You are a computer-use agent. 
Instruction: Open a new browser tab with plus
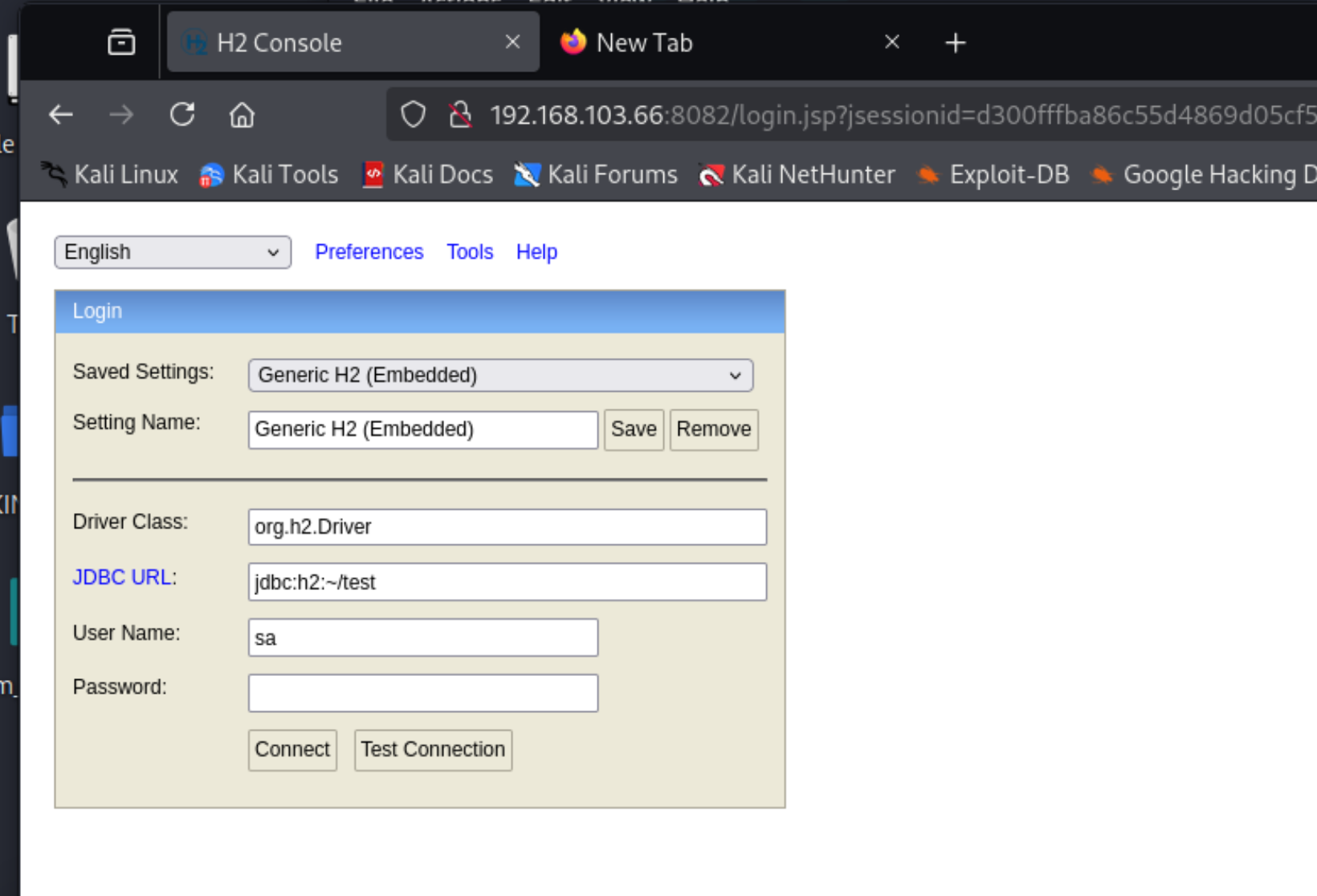coord(956,43)
